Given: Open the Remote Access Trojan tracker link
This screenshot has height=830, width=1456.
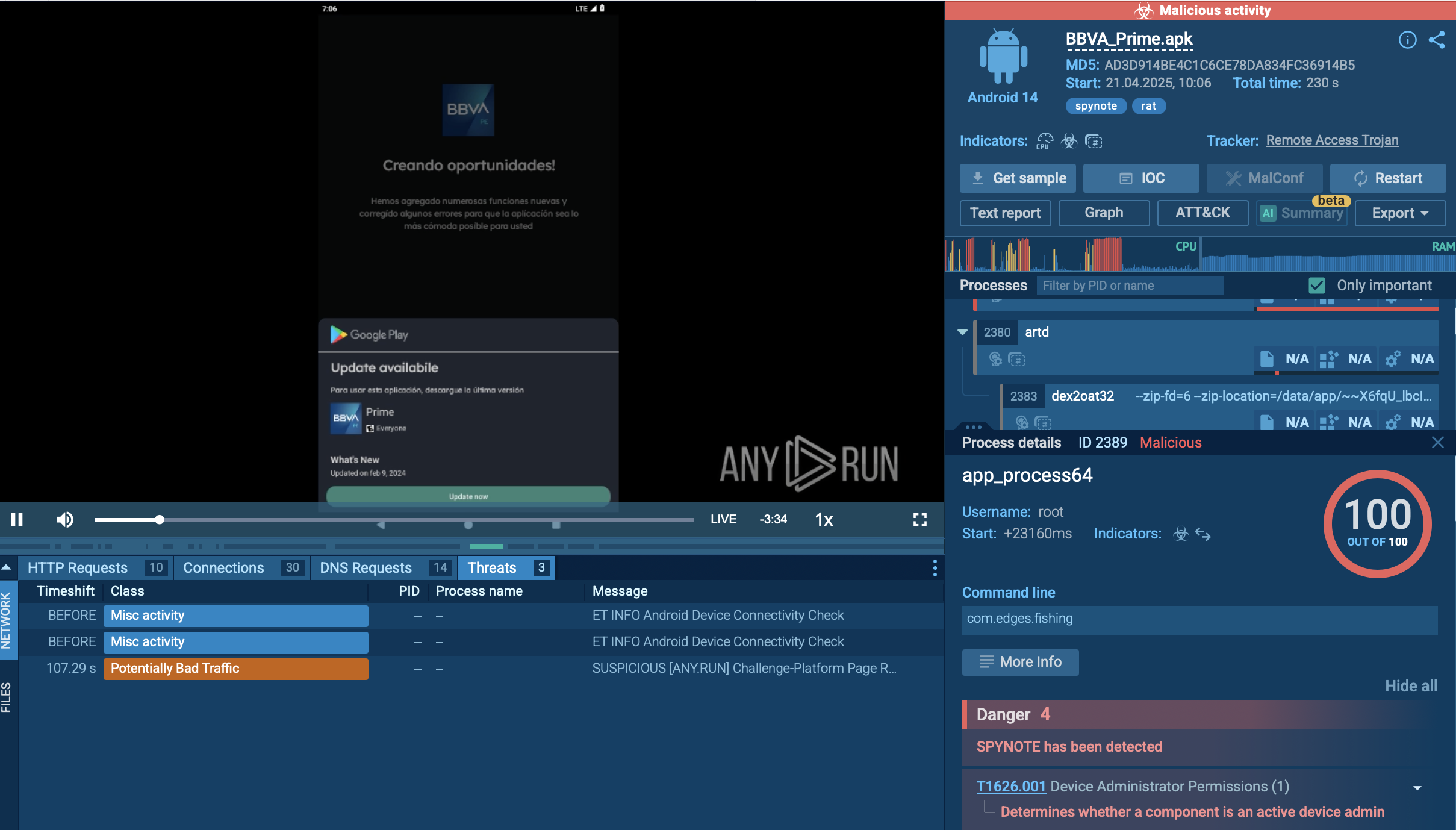Looking at the screenshot, I should (1332, 140).
